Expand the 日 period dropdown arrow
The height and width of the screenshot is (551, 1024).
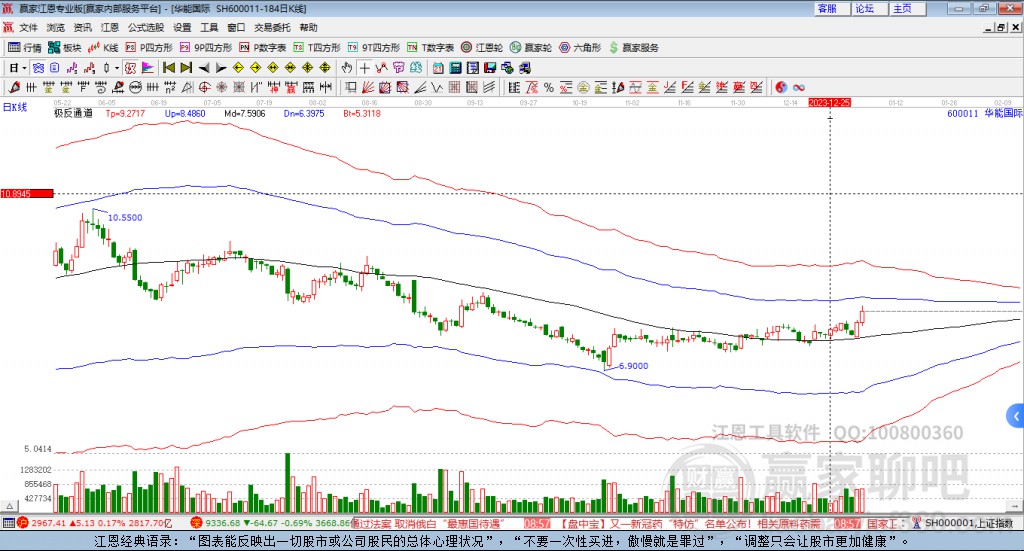[x=25, y=68]
